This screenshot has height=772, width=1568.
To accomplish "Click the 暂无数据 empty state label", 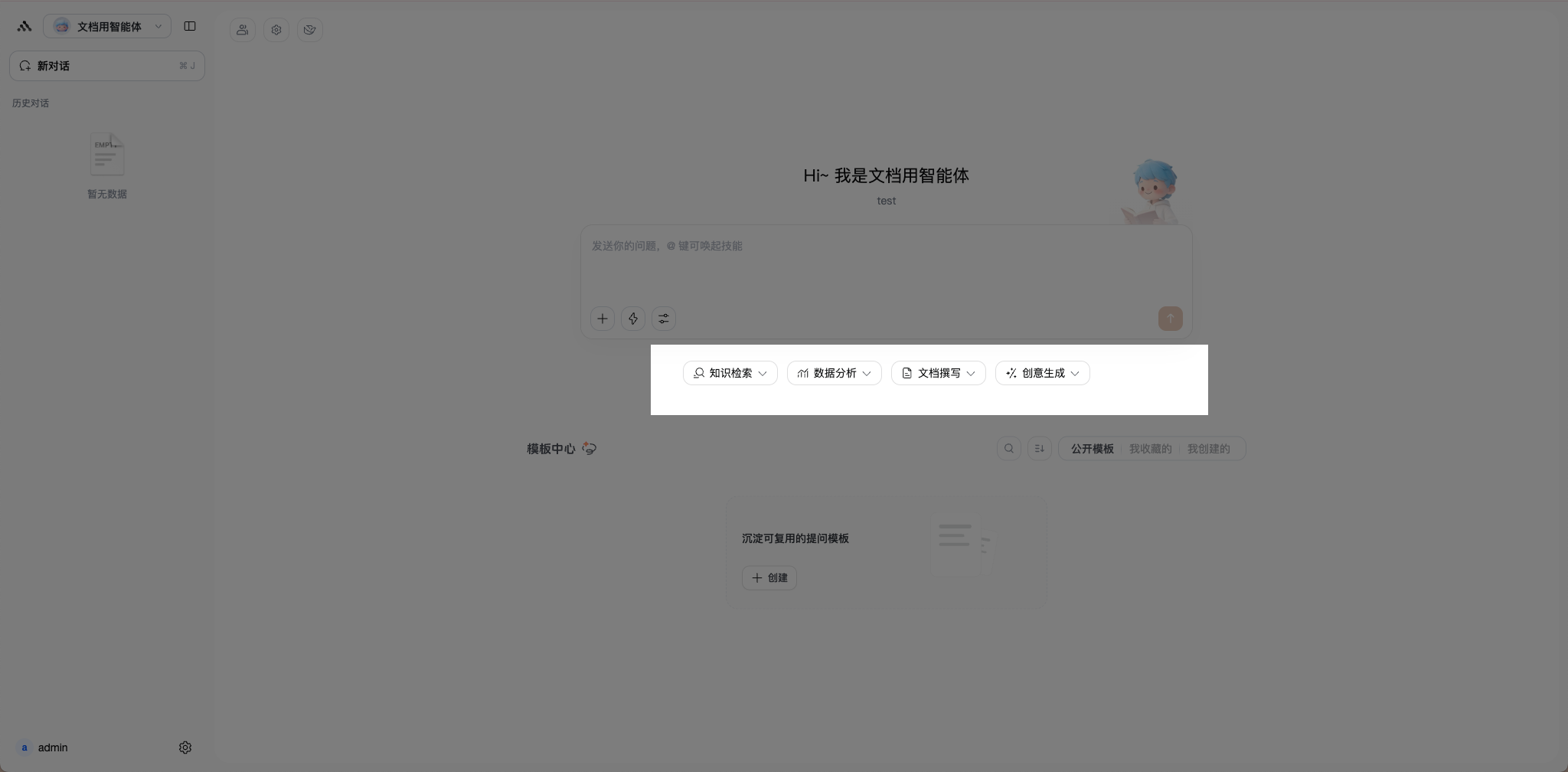I will click(x=107, y=195).
